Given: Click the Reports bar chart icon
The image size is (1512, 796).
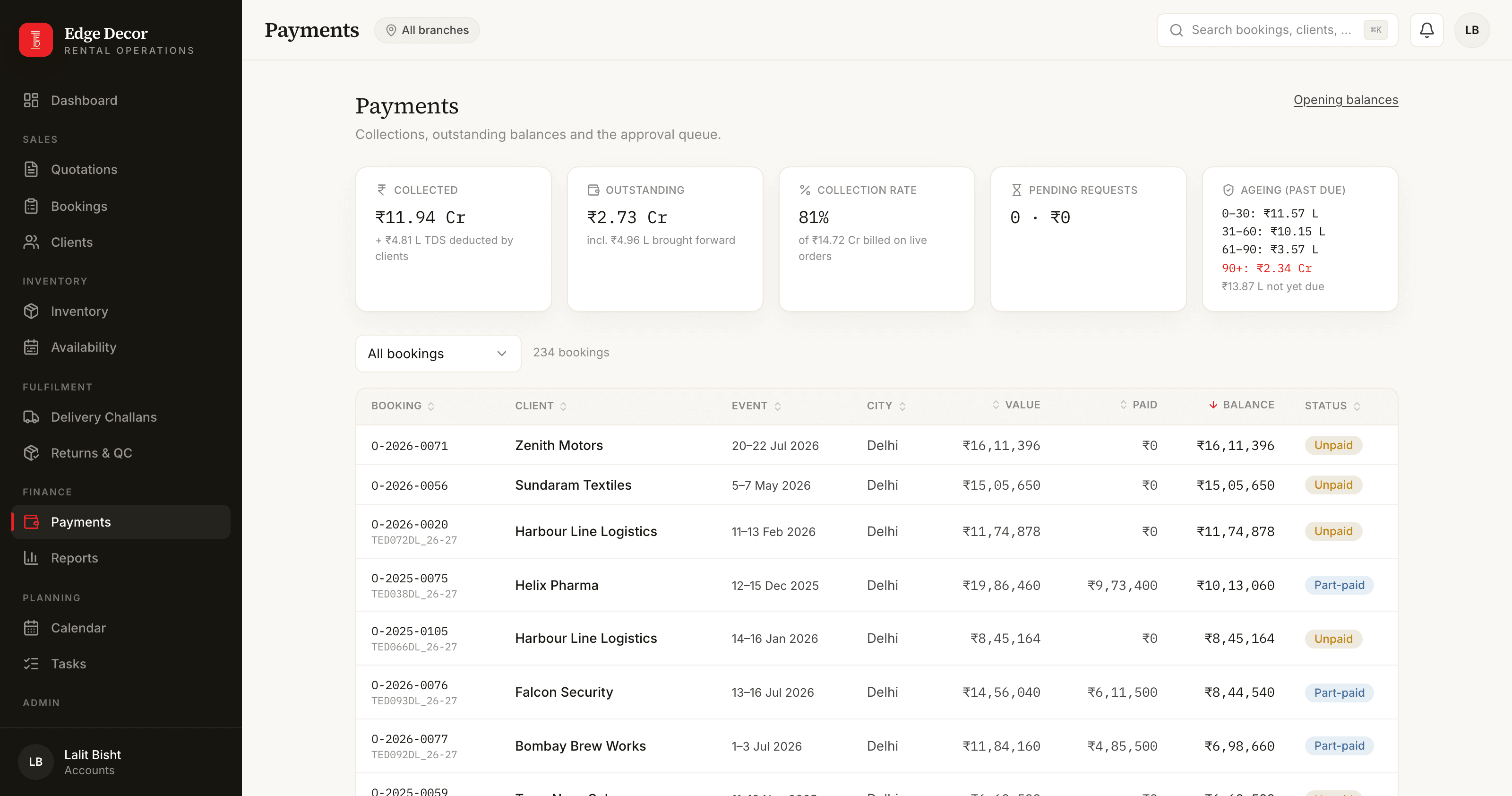Looking at the screenshot, I should coord(31,558).
